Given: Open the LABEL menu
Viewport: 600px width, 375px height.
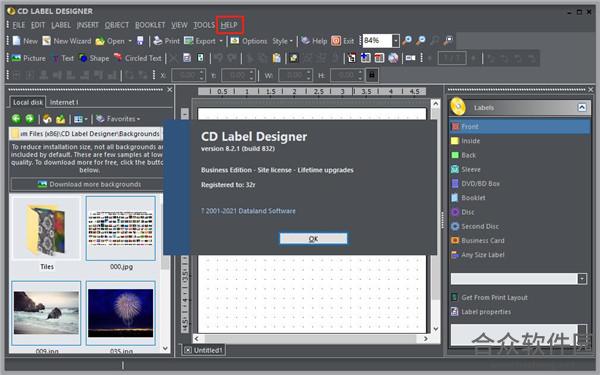Looking at the screenshot, I should pos(61,25).
